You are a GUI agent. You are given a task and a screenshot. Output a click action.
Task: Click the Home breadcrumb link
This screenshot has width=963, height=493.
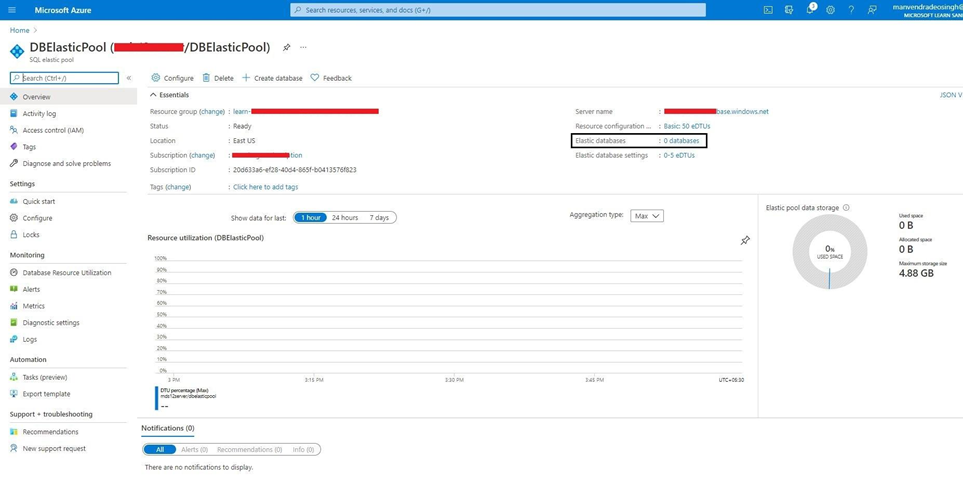pyautogui.click(x=19, y=30)
